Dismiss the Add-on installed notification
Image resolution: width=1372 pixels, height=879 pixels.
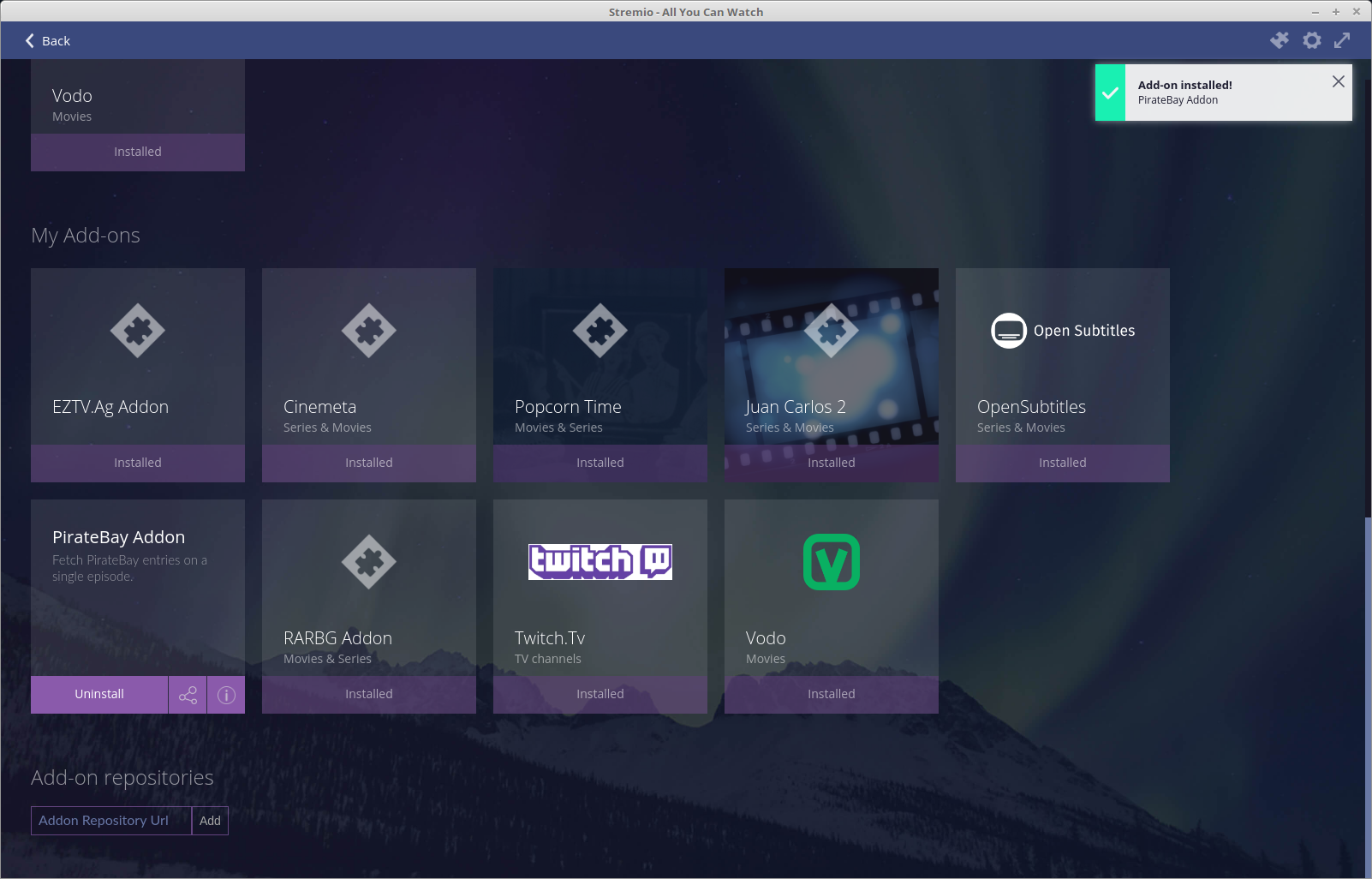(x=1339, y=81)
